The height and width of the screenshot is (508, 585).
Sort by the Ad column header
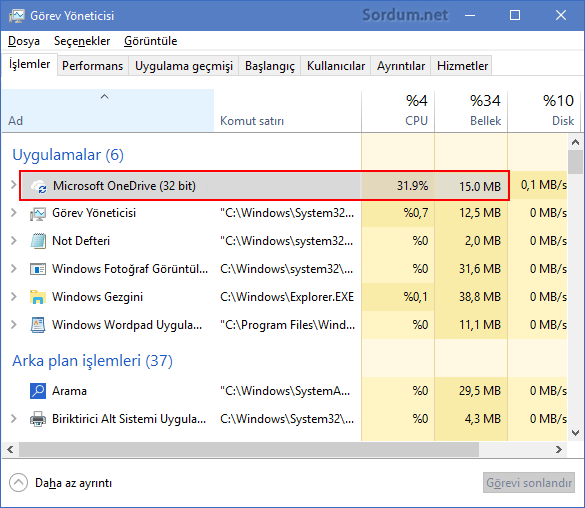pos(108,110)
